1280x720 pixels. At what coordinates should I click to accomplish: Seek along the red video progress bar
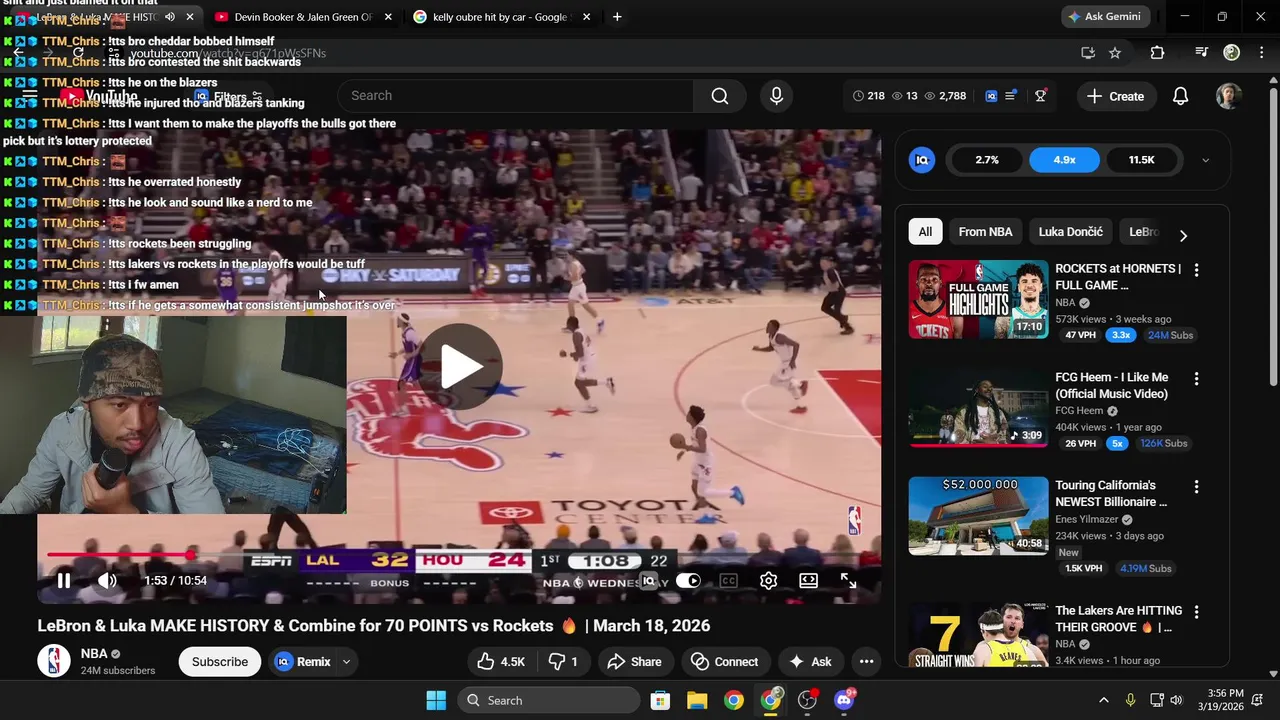tap(459, 554)
